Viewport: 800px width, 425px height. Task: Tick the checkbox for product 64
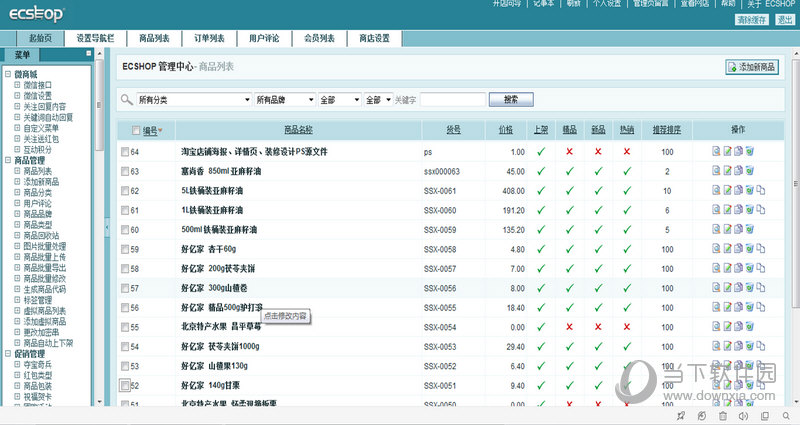coord(125,152)
